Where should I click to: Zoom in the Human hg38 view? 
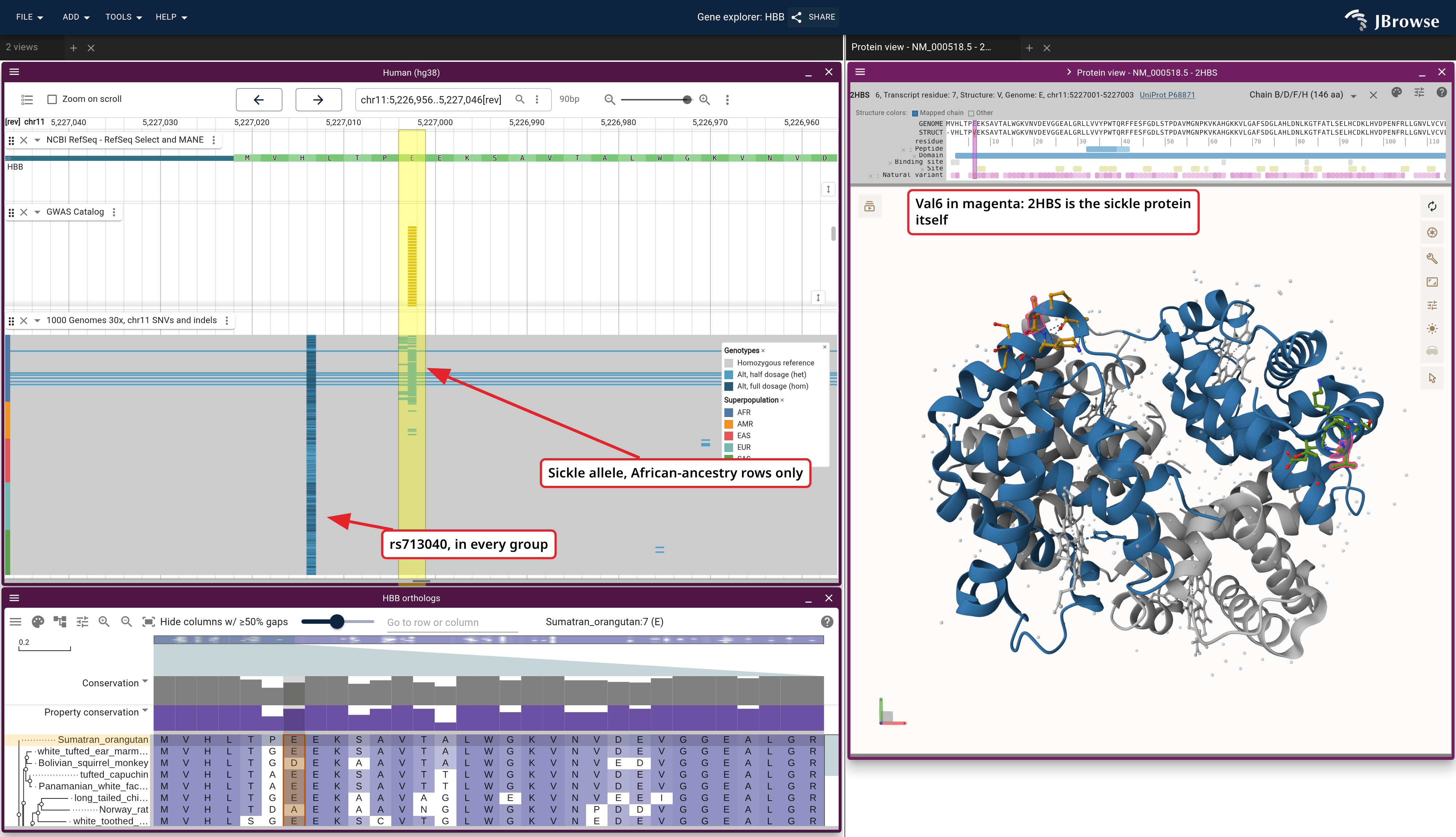(704, 99)
